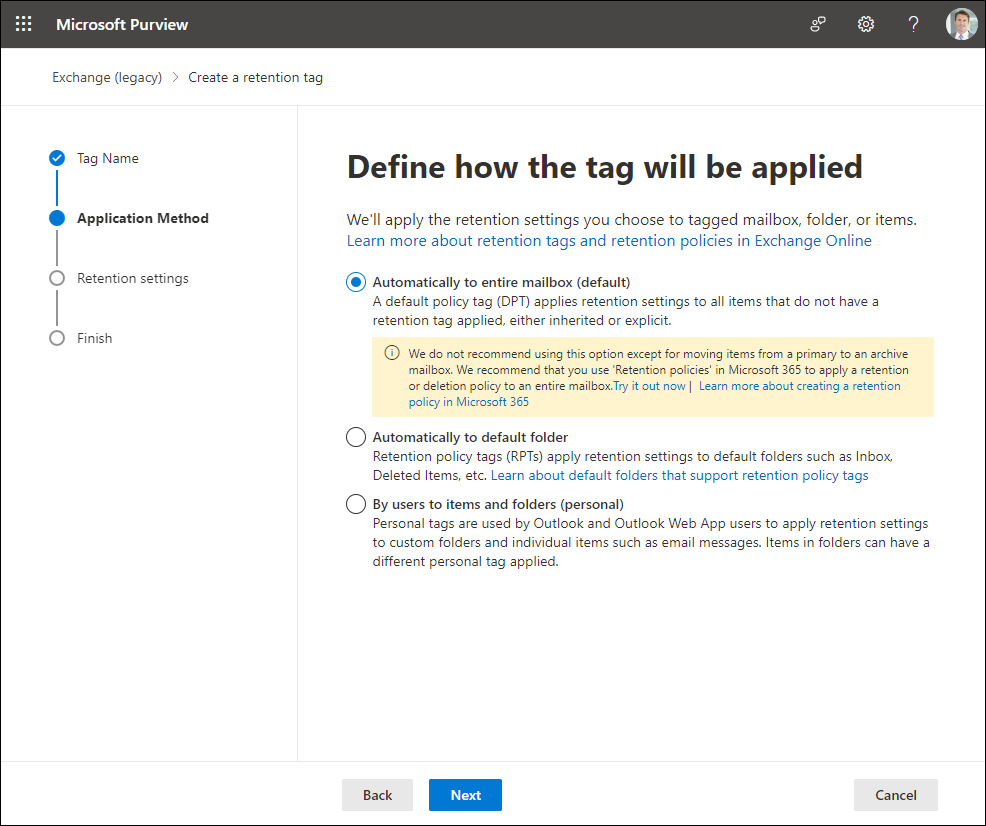
Task: Click the Try it out now link
Action: (x=649, y=386)
